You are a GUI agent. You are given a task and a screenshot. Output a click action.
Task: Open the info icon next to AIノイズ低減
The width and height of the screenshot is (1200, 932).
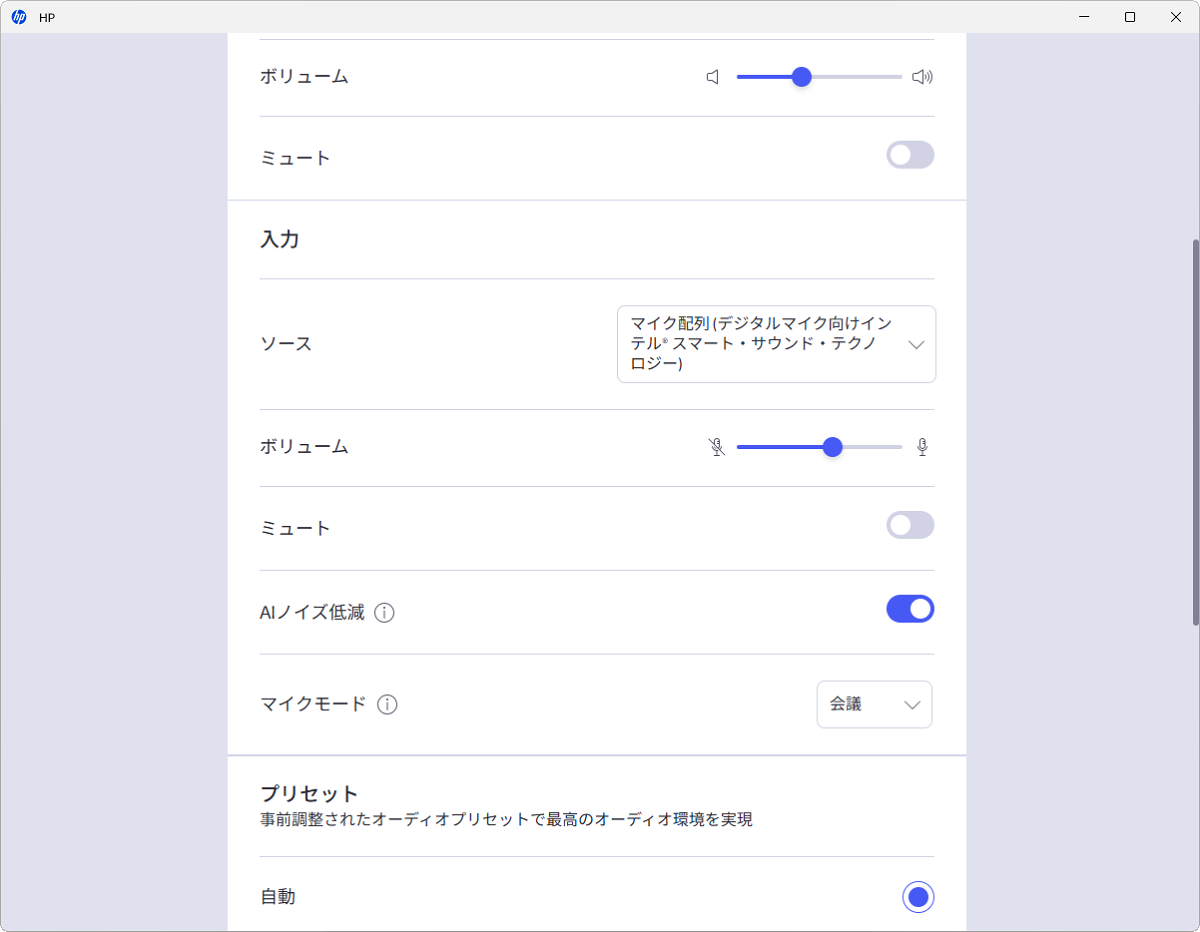coord(384,613)
